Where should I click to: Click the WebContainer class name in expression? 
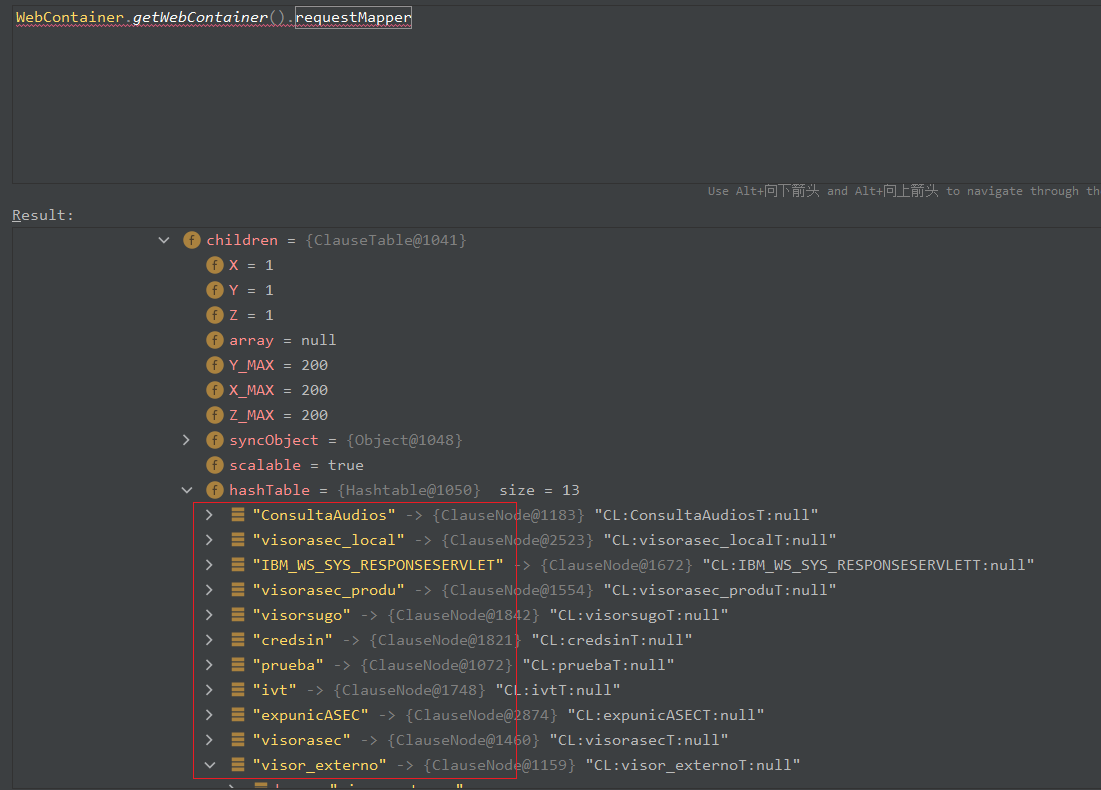pyautogui.click(x=70, y=18)
